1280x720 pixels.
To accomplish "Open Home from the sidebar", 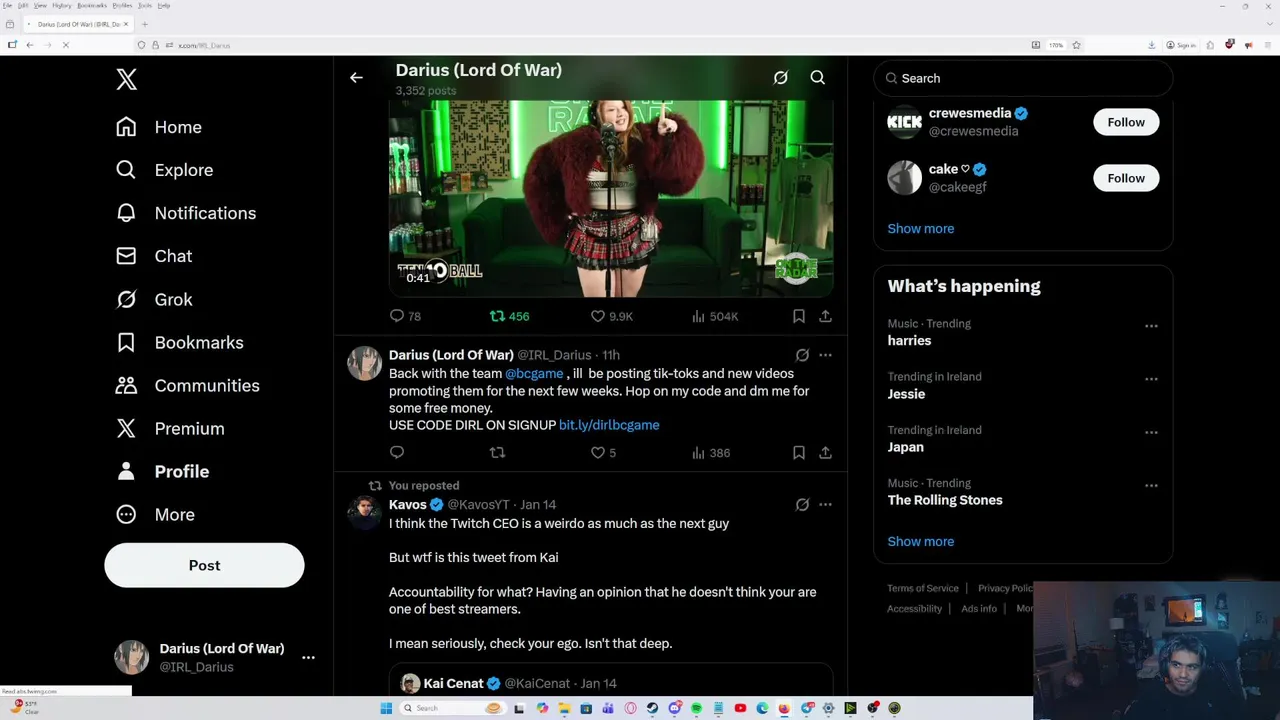I will click(x=159, y=127).
